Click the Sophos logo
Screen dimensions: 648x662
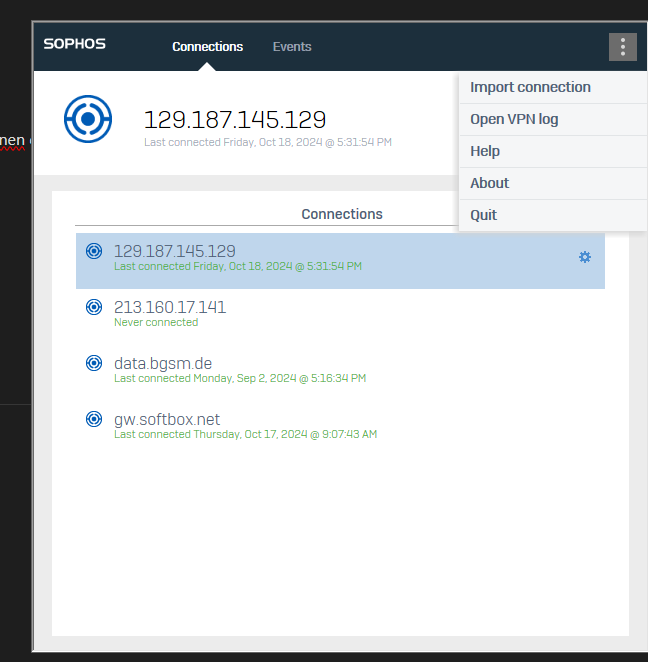[75, 45]
